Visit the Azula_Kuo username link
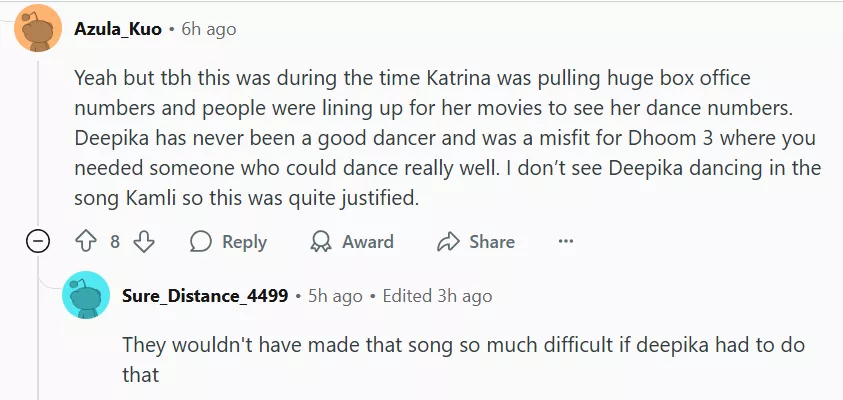843x400 pixels. [118, 29]
